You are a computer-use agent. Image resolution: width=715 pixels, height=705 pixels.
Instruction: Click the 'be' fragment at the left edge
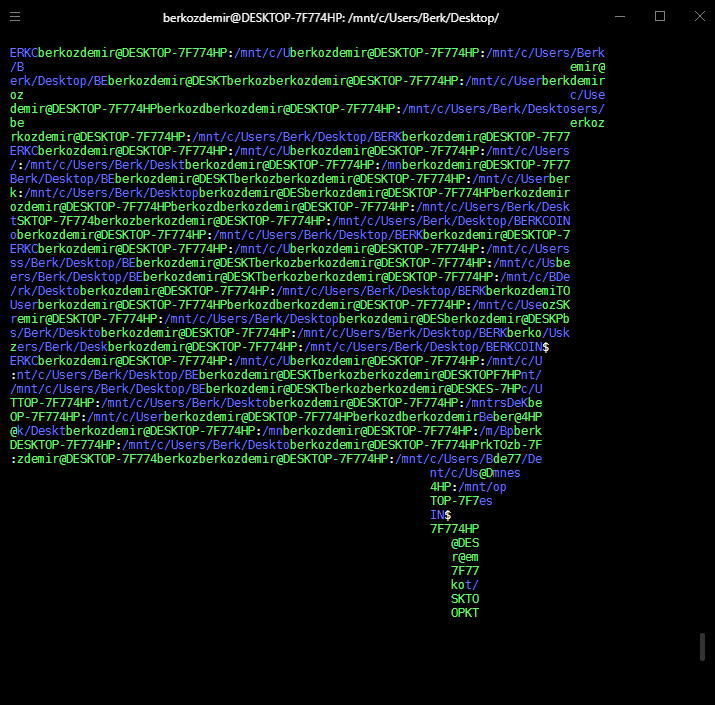[17, 123]
